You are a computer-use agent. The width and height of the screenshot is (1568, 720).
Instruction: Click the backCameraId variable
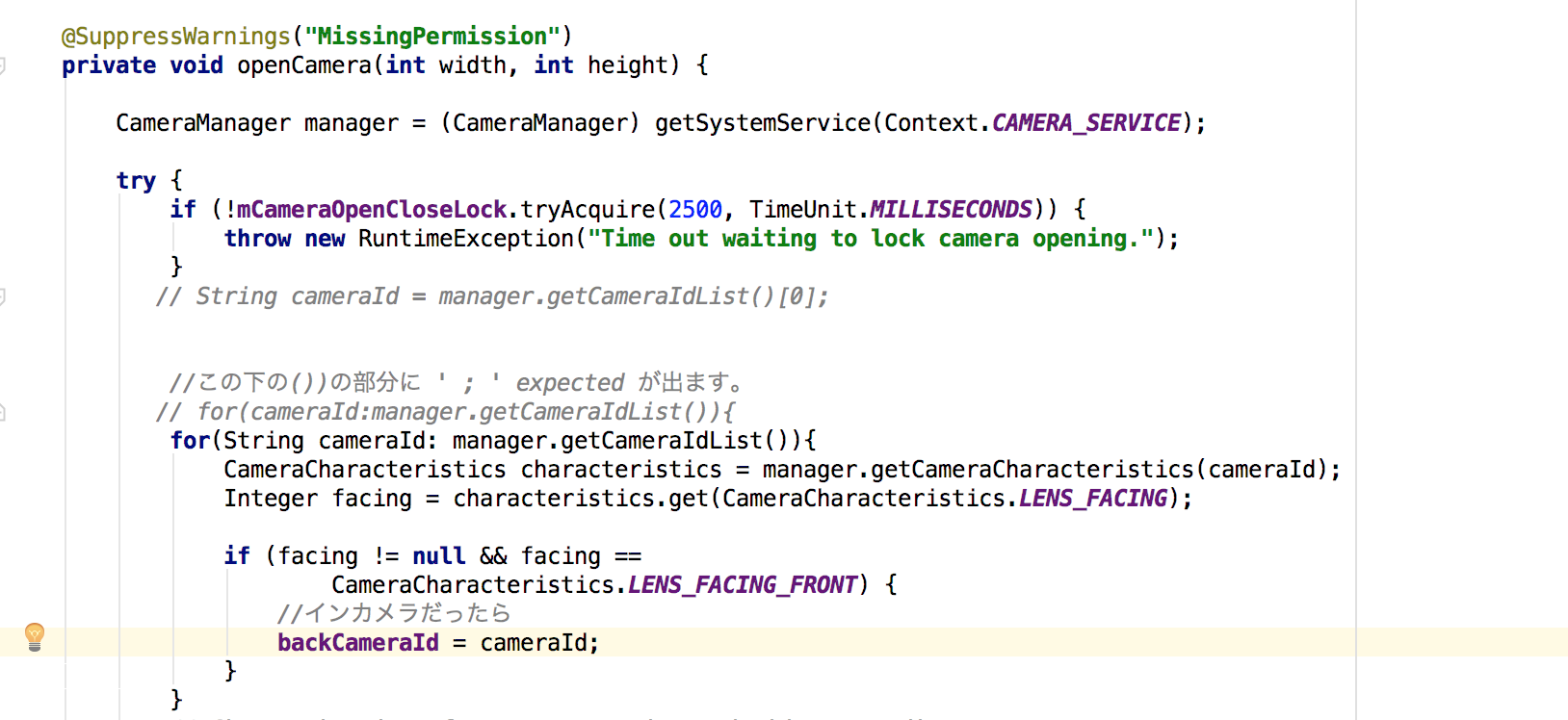coord(357,643)
